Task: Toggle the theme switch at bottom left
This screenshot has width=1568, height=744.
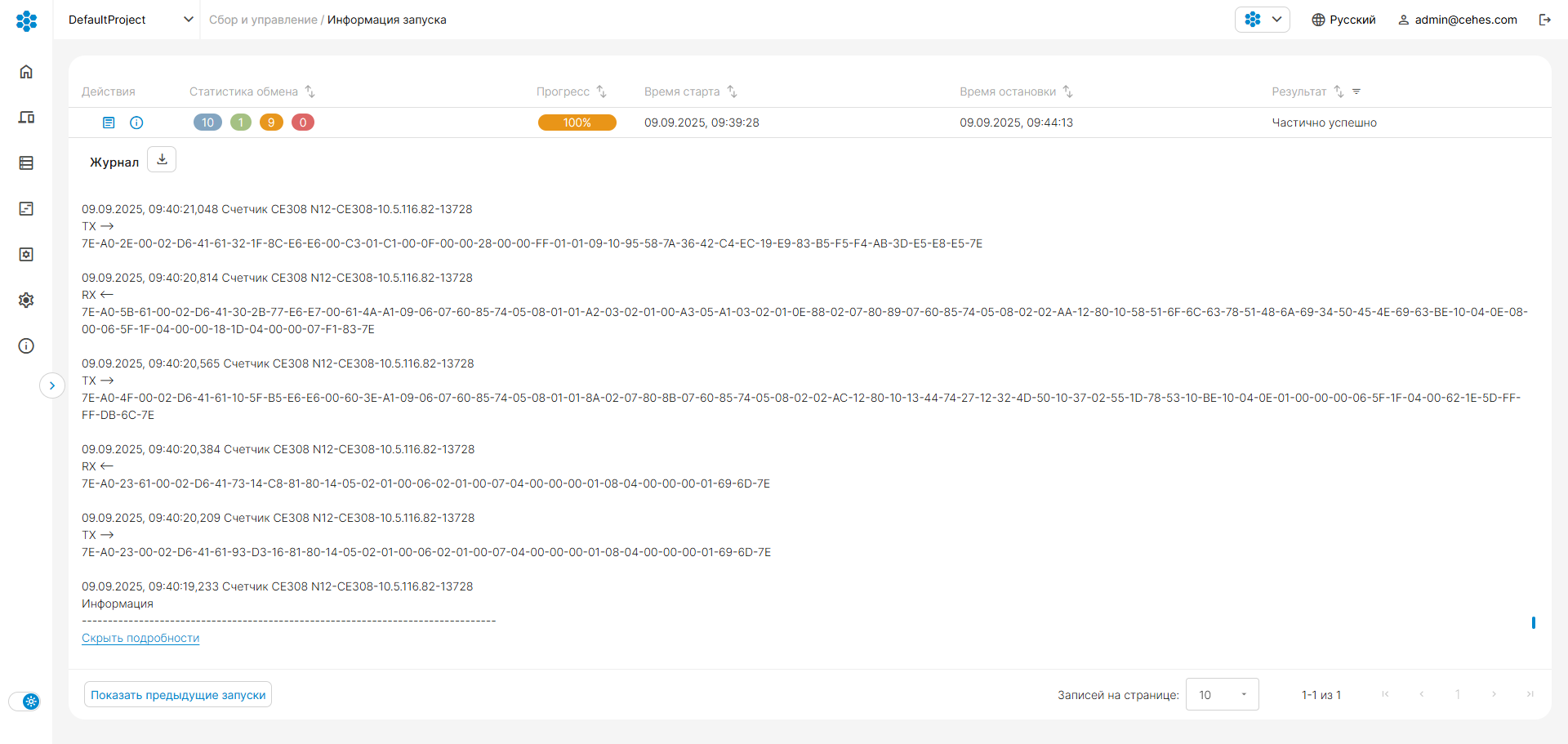Action: click(24, 702)
